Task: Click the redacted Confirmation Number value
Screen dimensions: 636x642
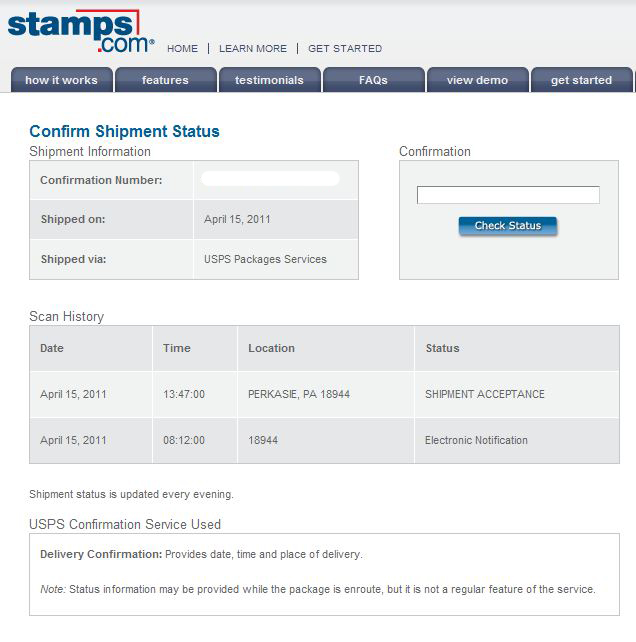Action: pos(270,179)
